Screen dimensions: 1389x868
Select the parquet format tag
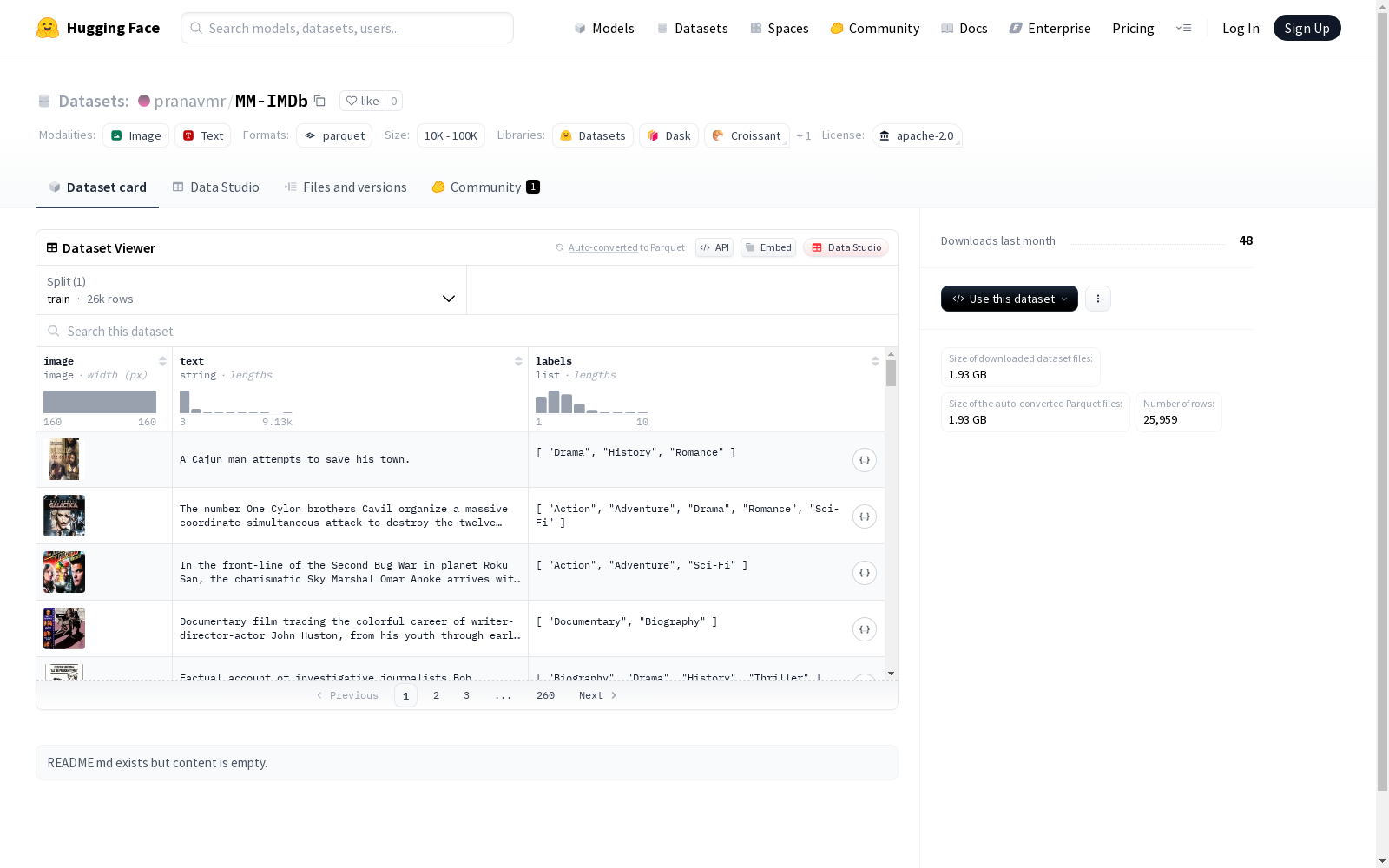click(x=334, y=135)
